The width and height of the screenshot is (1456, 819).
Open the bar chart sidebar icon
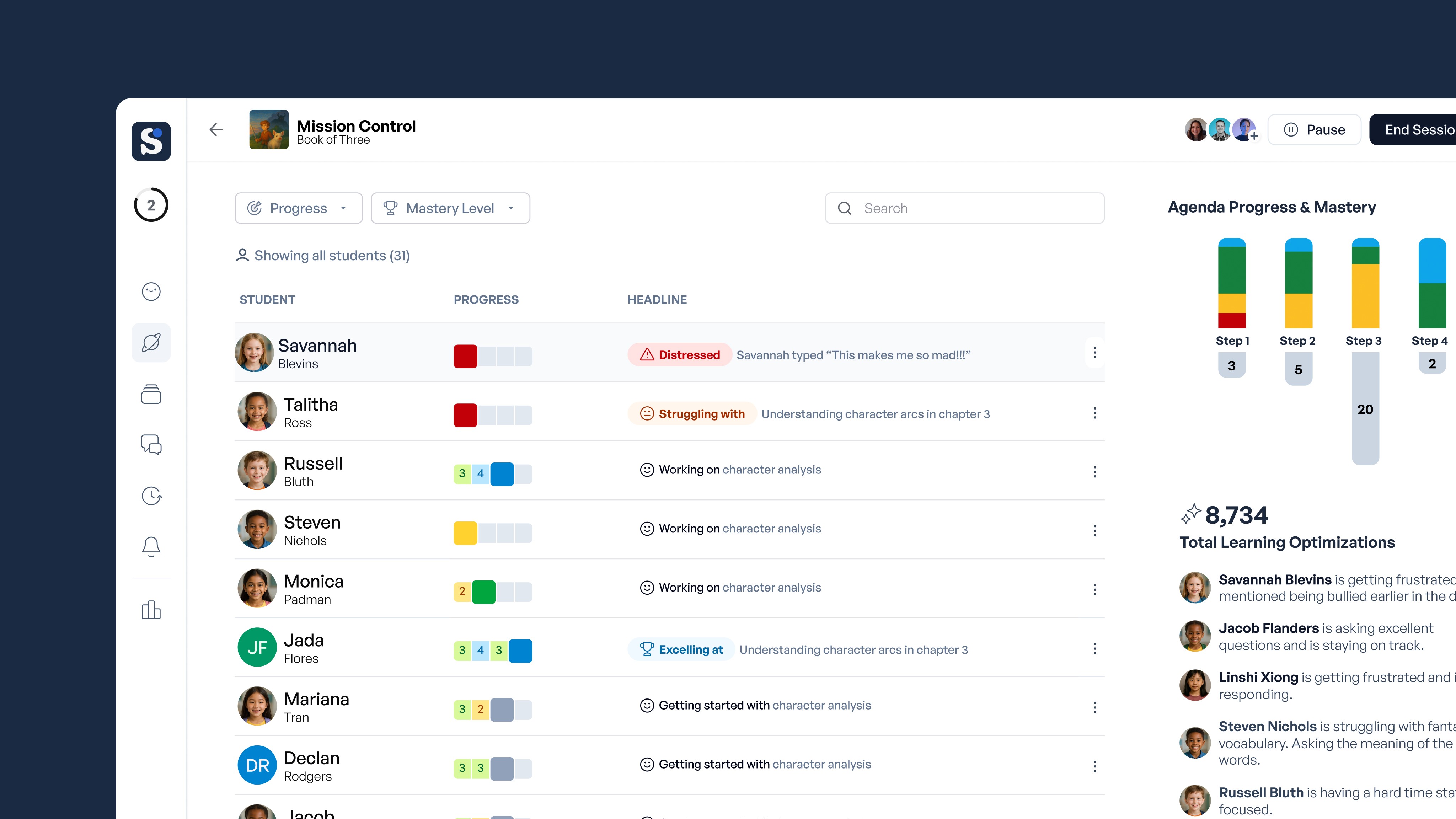[151, 610]
